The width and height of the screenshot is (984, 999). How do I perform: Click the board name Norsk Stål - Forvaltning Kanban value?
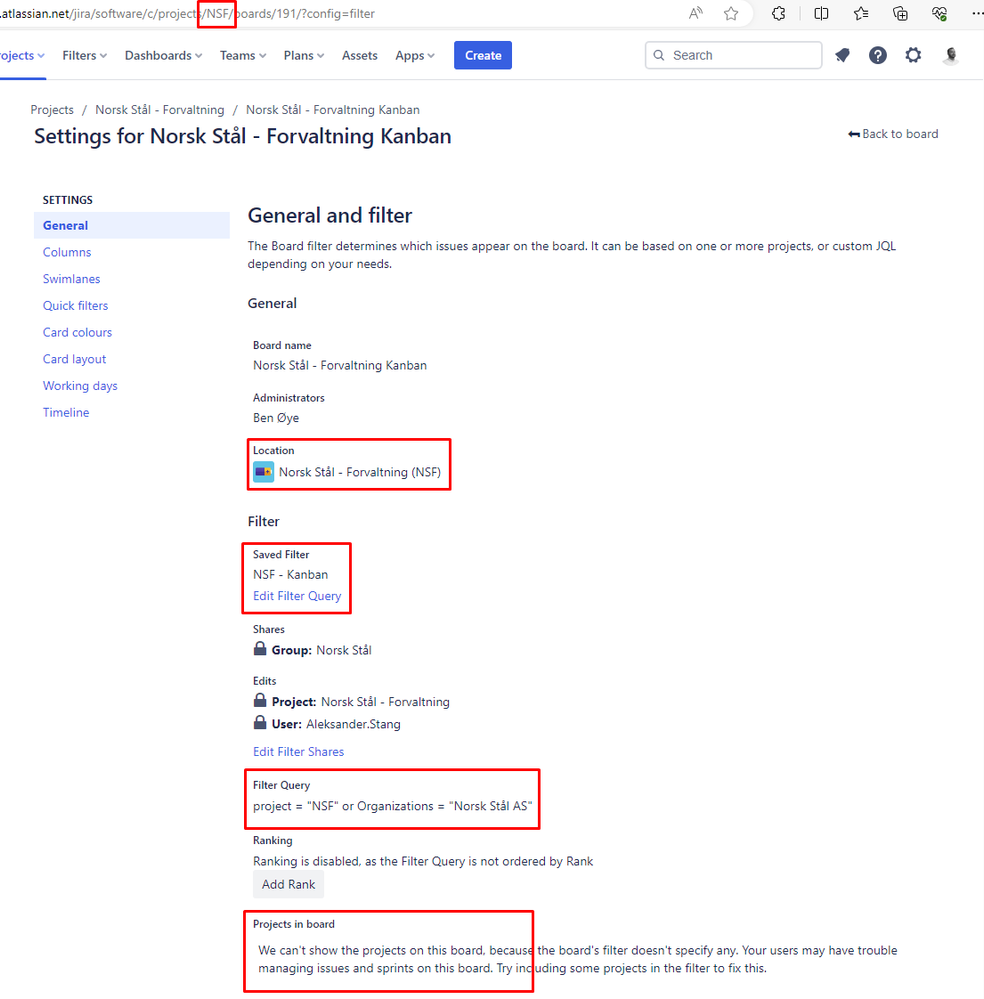[340, 366]
